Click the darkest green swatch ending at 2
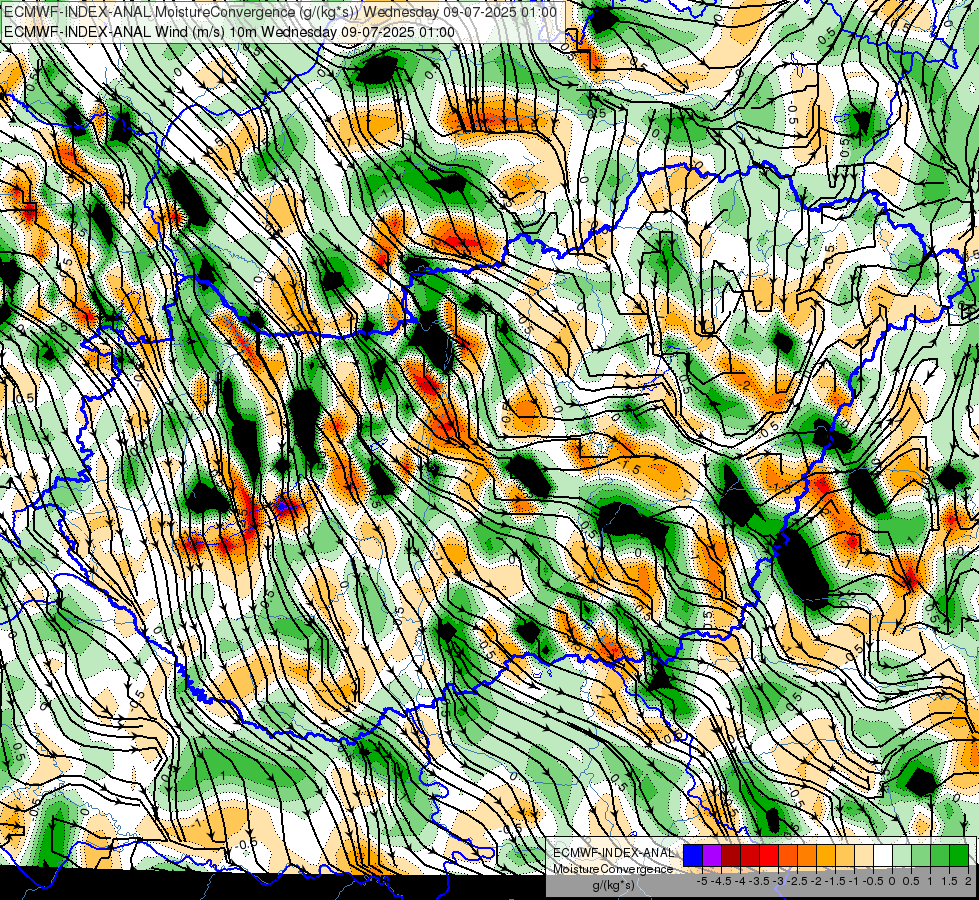Screen dimensions: 979x900 pyautogui.click(x=959, y=856)
